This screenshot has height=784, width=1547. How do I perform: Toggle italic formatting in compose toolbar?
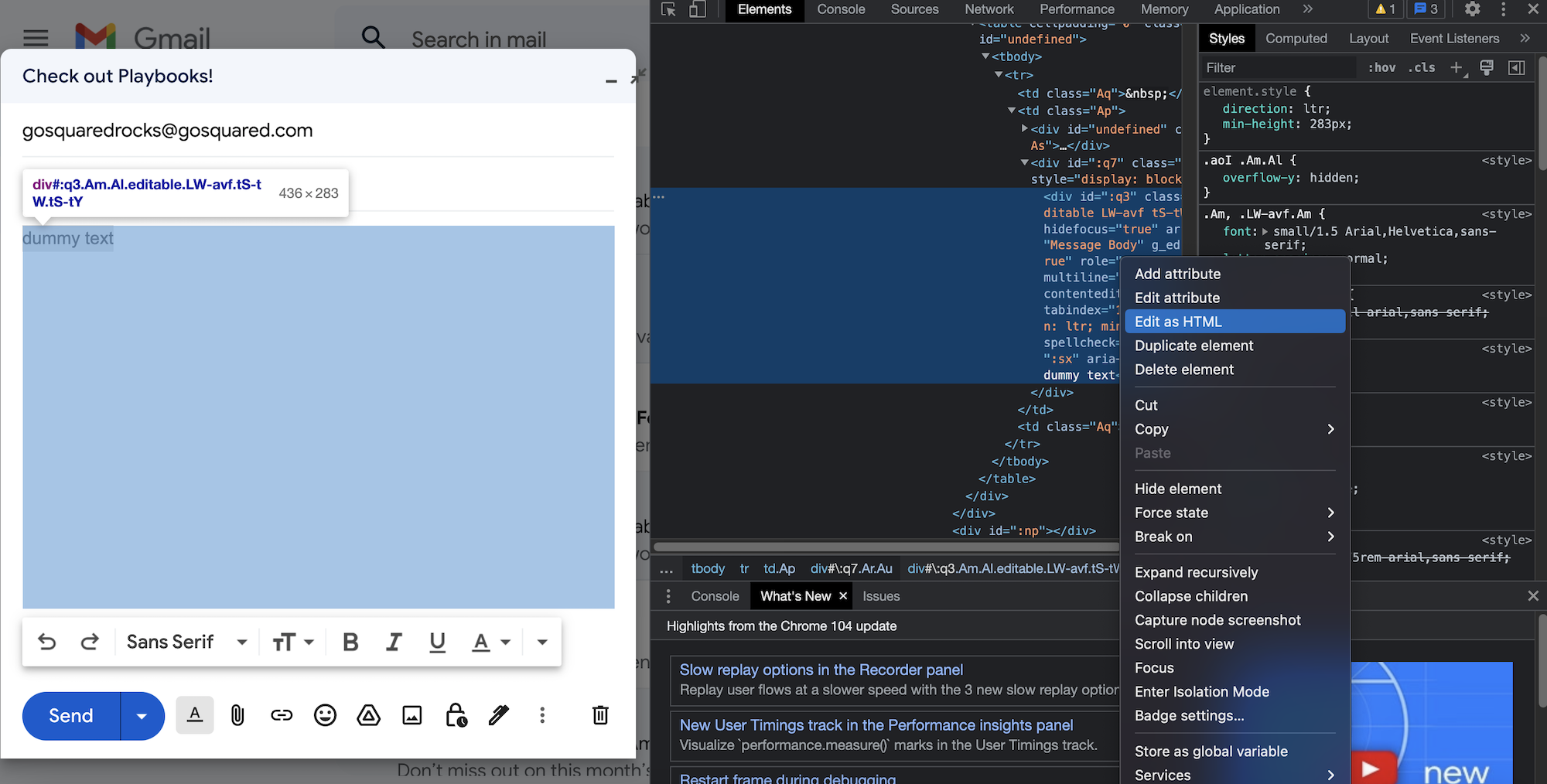click(394, 642)
